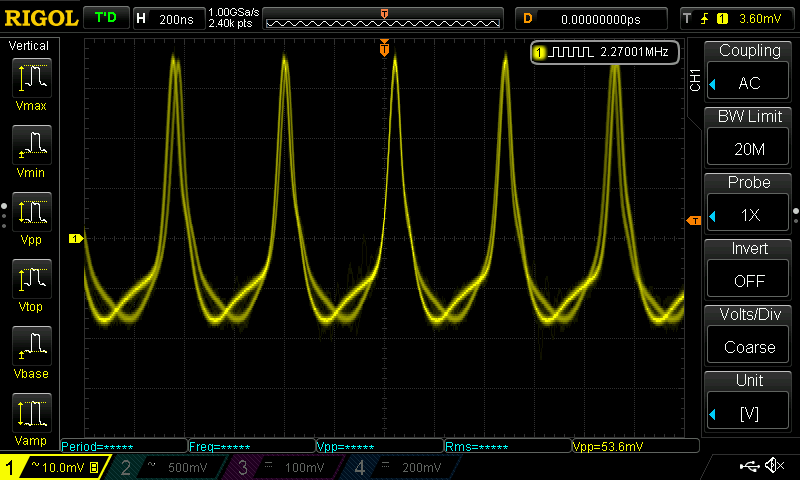Select the Vbase measurement icon
800x480 pixels.
pos(32,346)
